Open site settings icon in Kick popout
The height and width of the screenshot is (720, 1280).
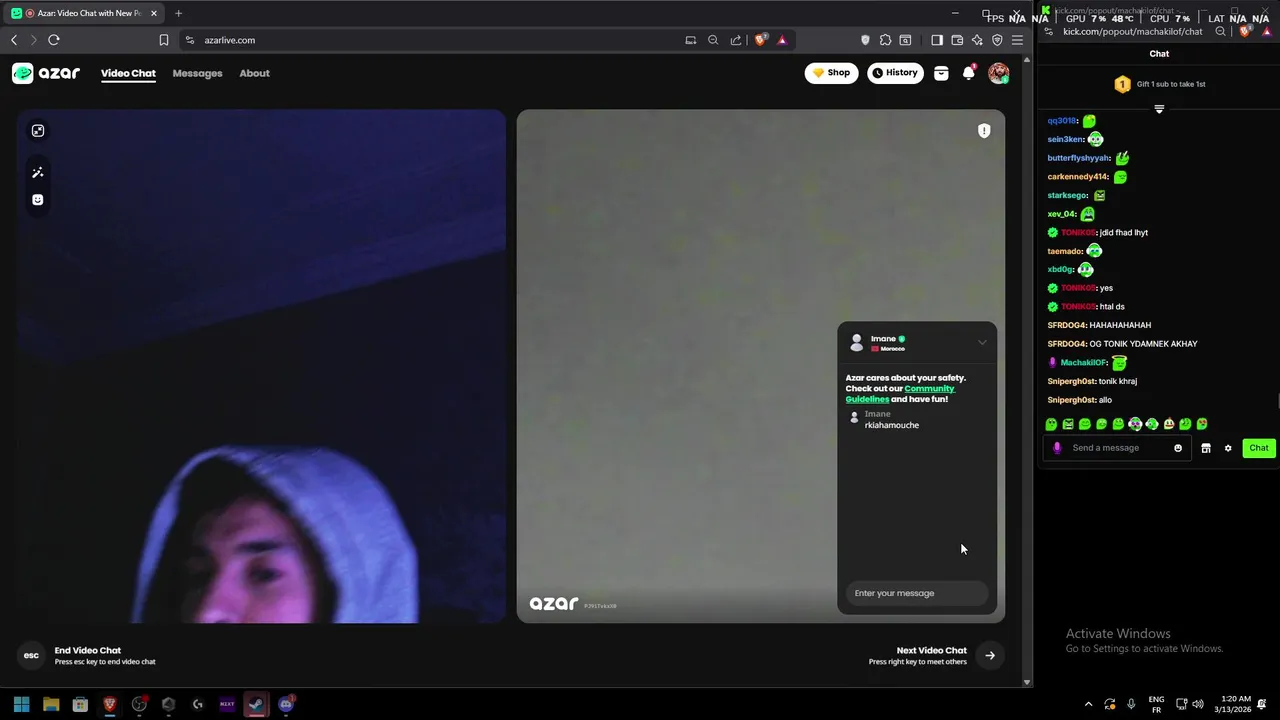1049,31
